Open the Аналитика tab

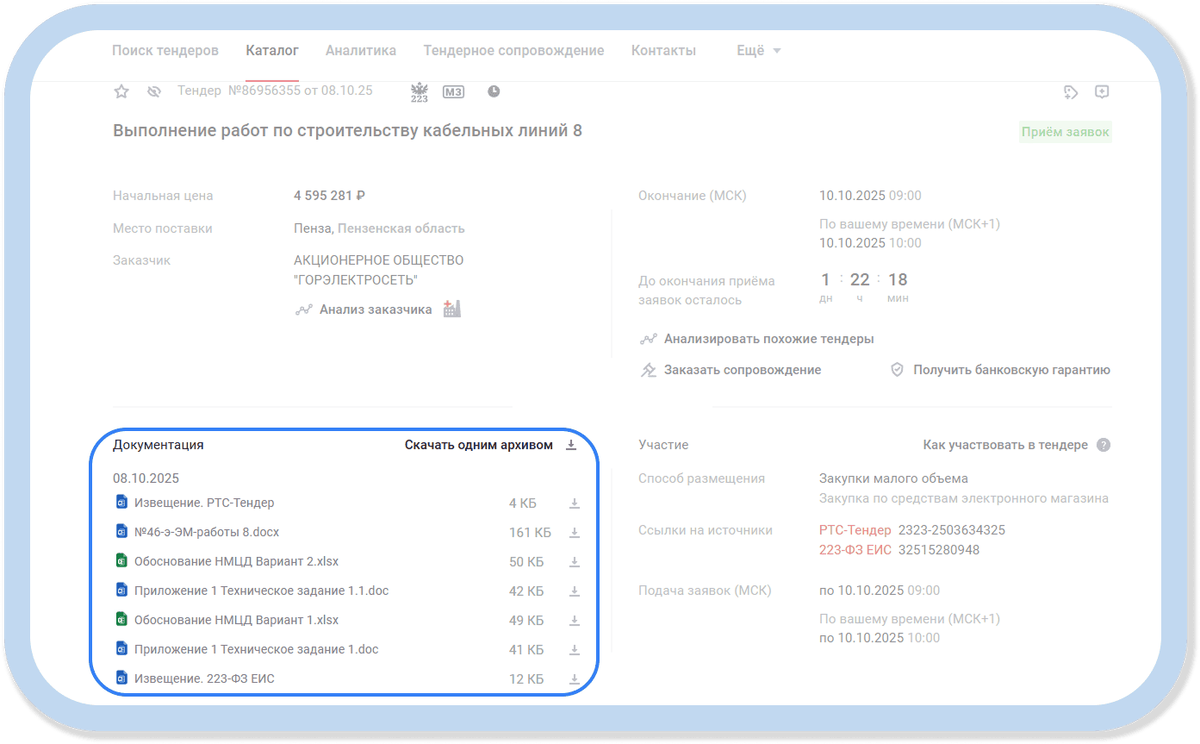(361, 50)
